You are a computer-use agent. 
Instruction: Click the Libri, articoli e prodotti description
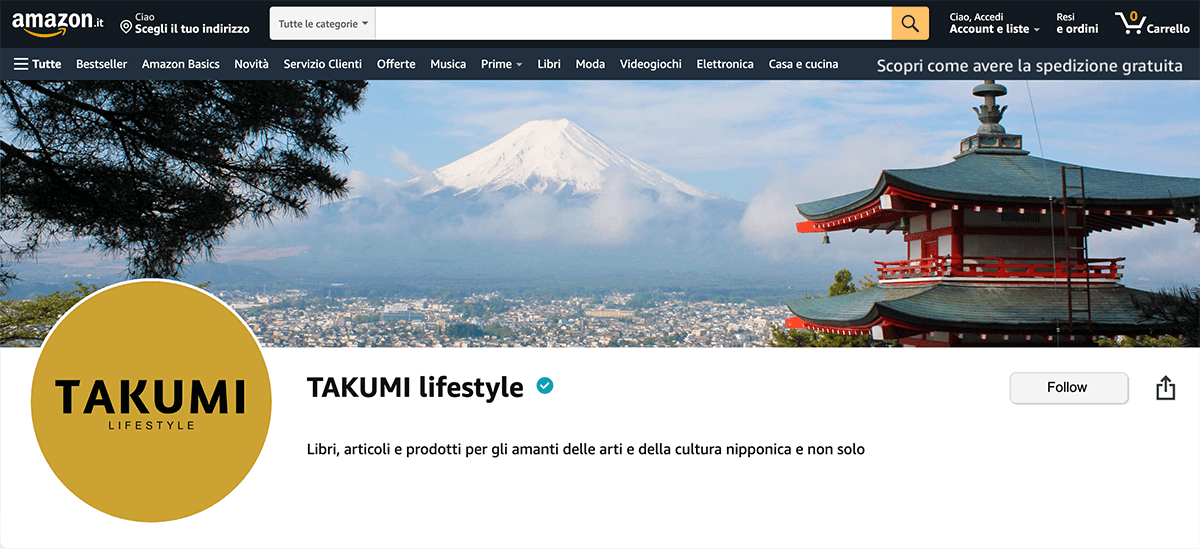[x=586, y=450]
